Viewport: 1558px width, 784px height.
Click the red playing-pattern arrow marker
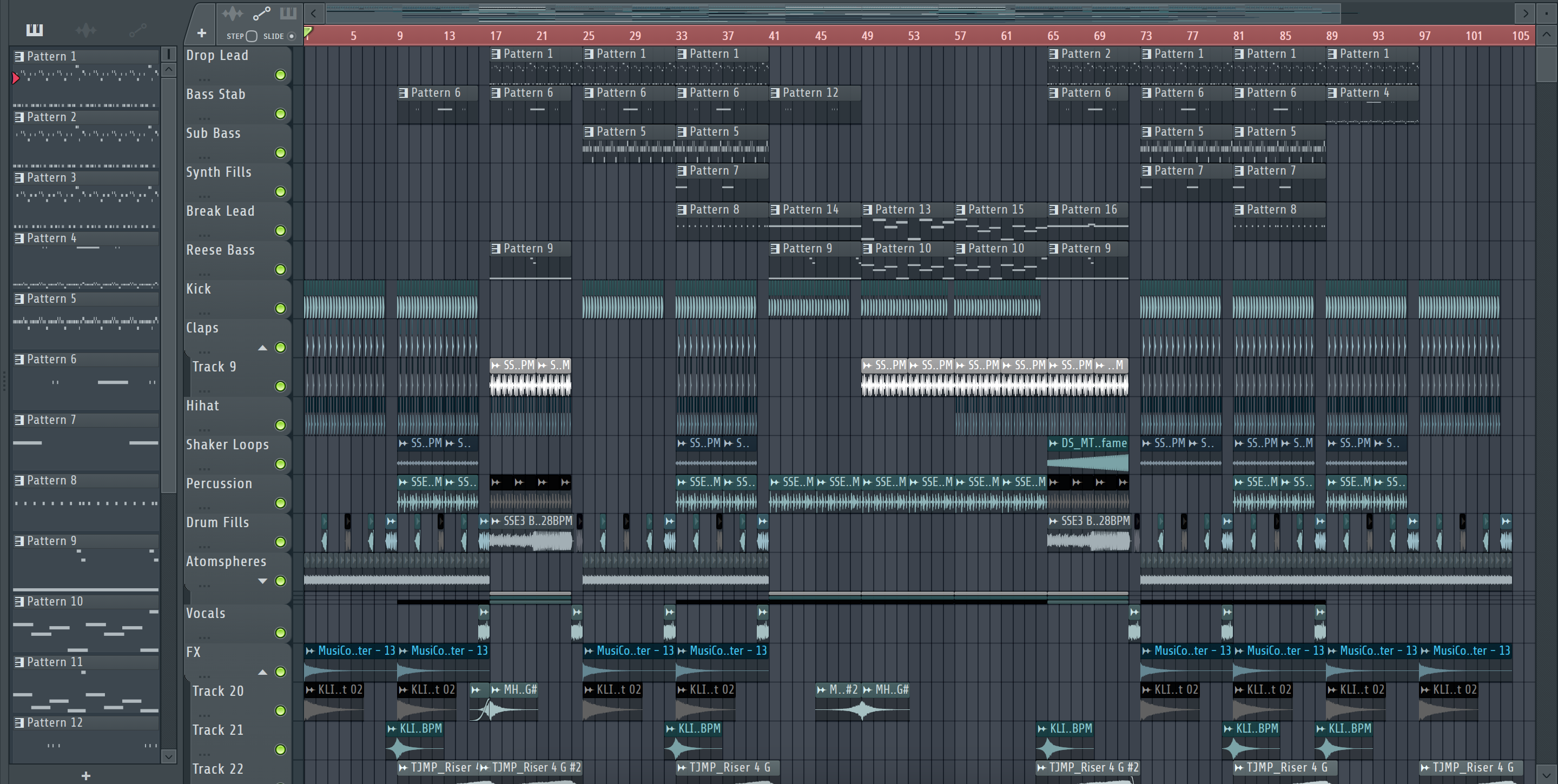[x=16, y=77]
